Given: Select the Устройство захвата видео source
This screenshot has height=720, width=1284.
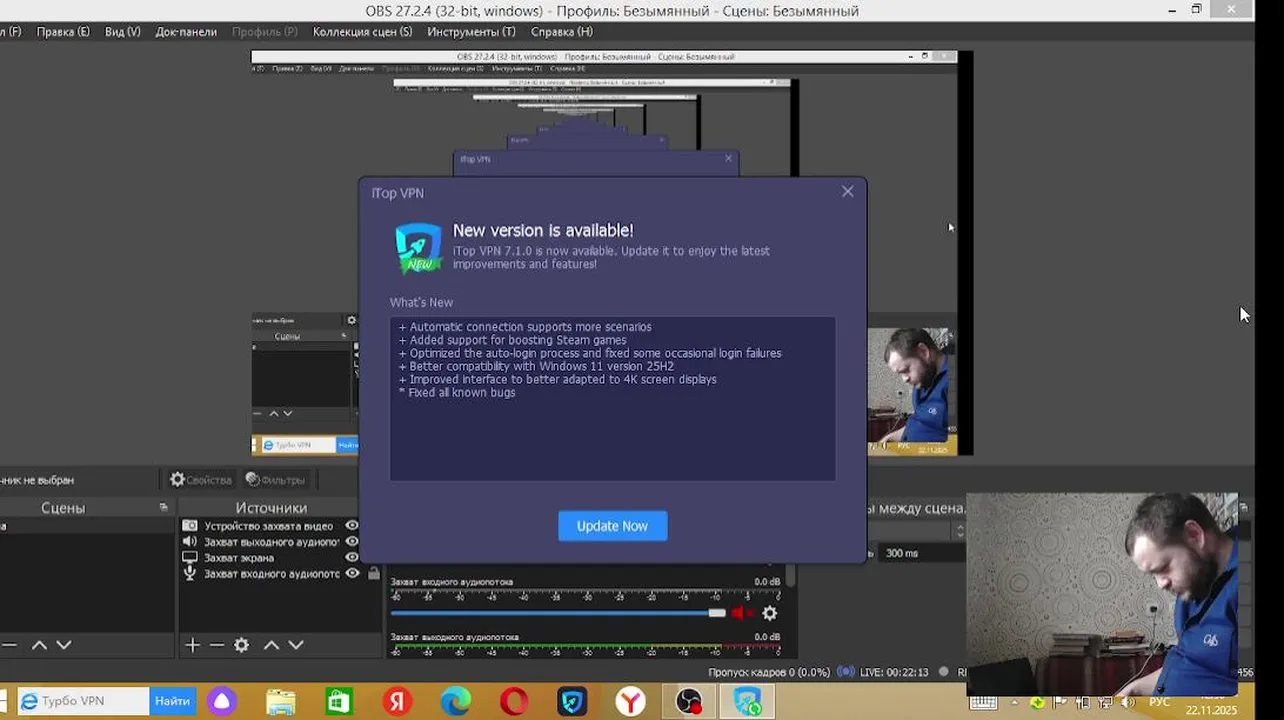Looking at the screenshot, I should 269,526.
